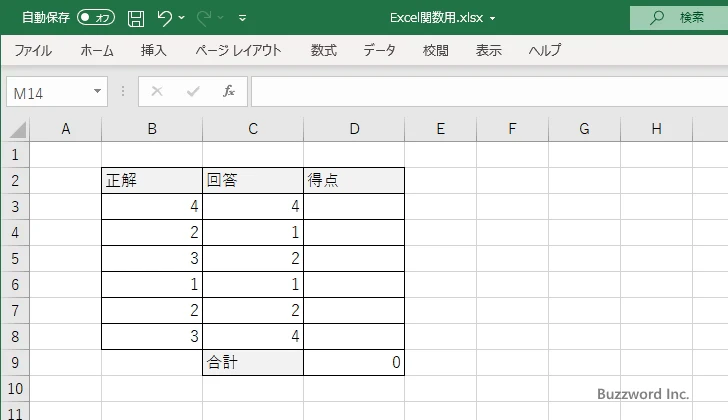Select row 5 header

[15, 258]
